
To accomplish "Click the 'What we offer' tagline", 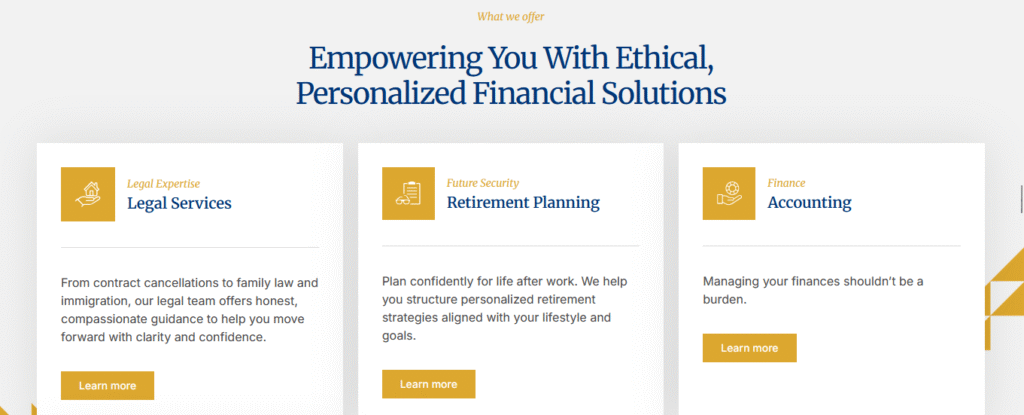I will click(x=511, y=16).
